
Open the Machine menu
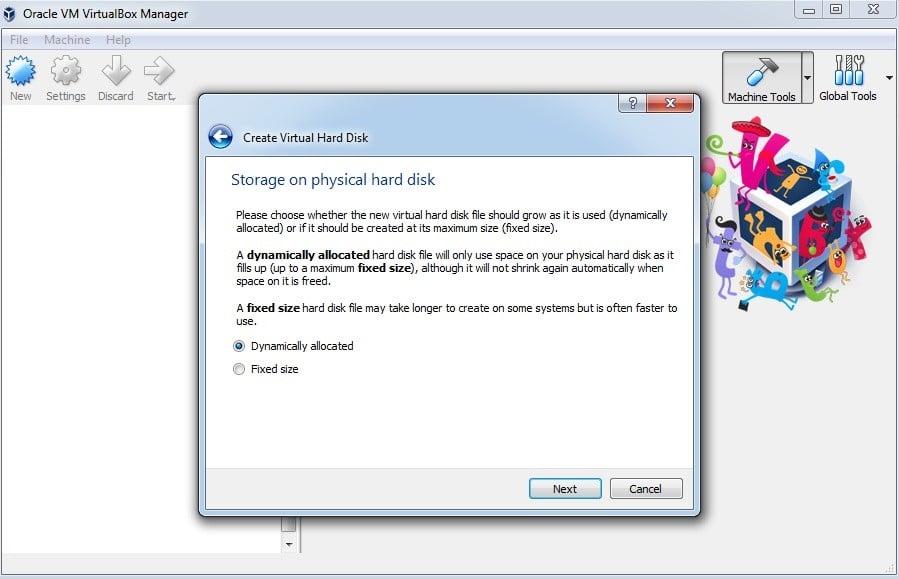click(67, 40)
